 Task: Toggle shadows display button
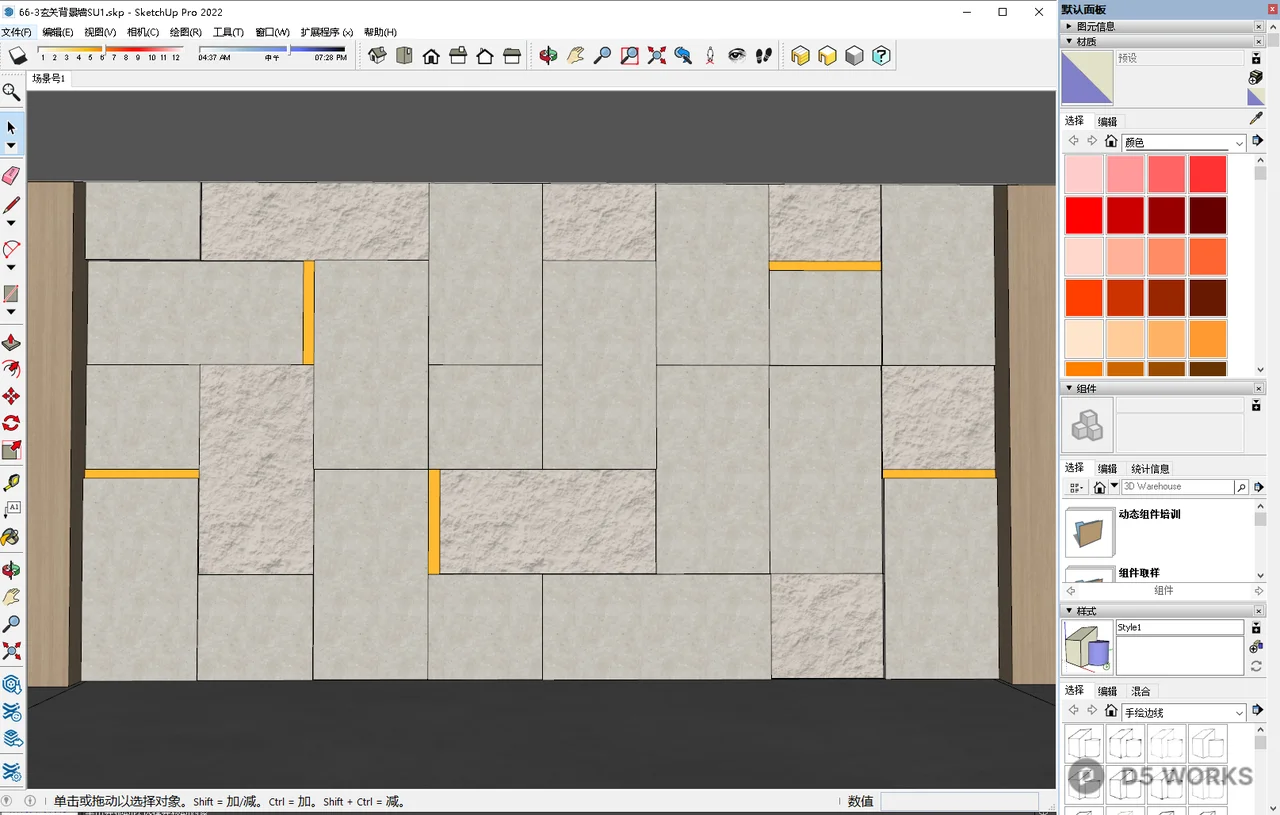tap(17, 56)
